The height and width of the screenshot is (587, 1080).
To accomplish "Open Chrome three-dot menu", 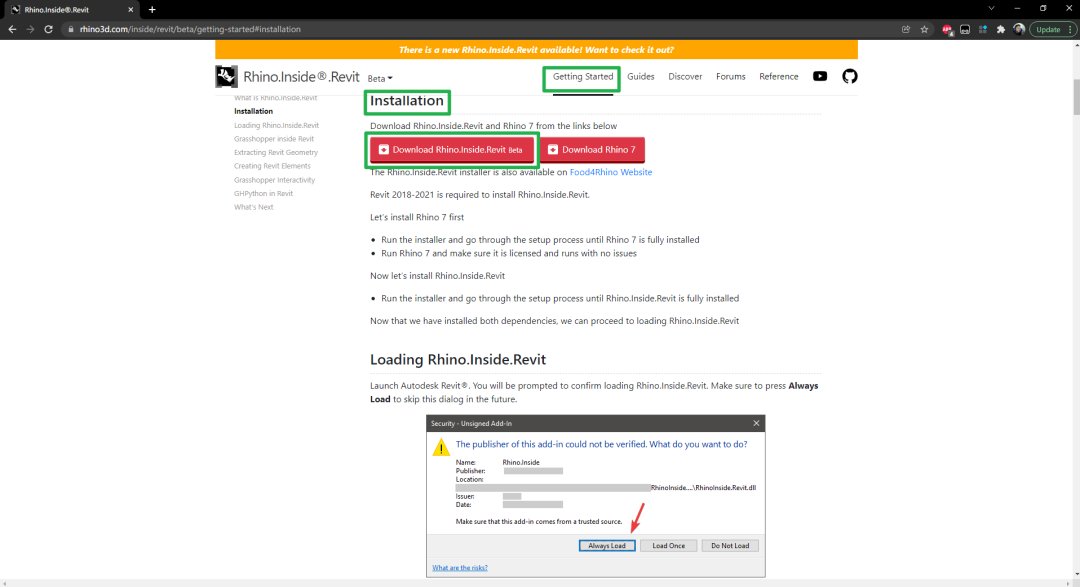I will tap(1070, 30).
